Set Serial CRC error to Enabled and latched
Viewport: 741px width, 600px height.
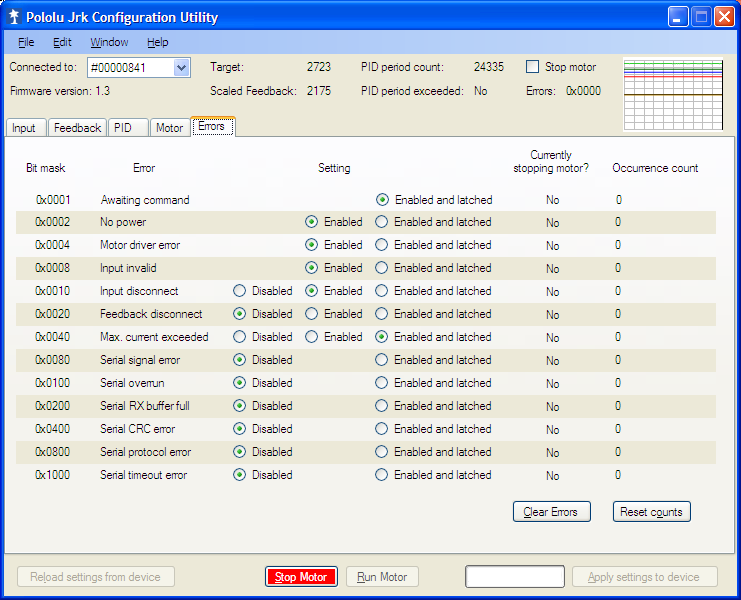[x=381, y=429]
